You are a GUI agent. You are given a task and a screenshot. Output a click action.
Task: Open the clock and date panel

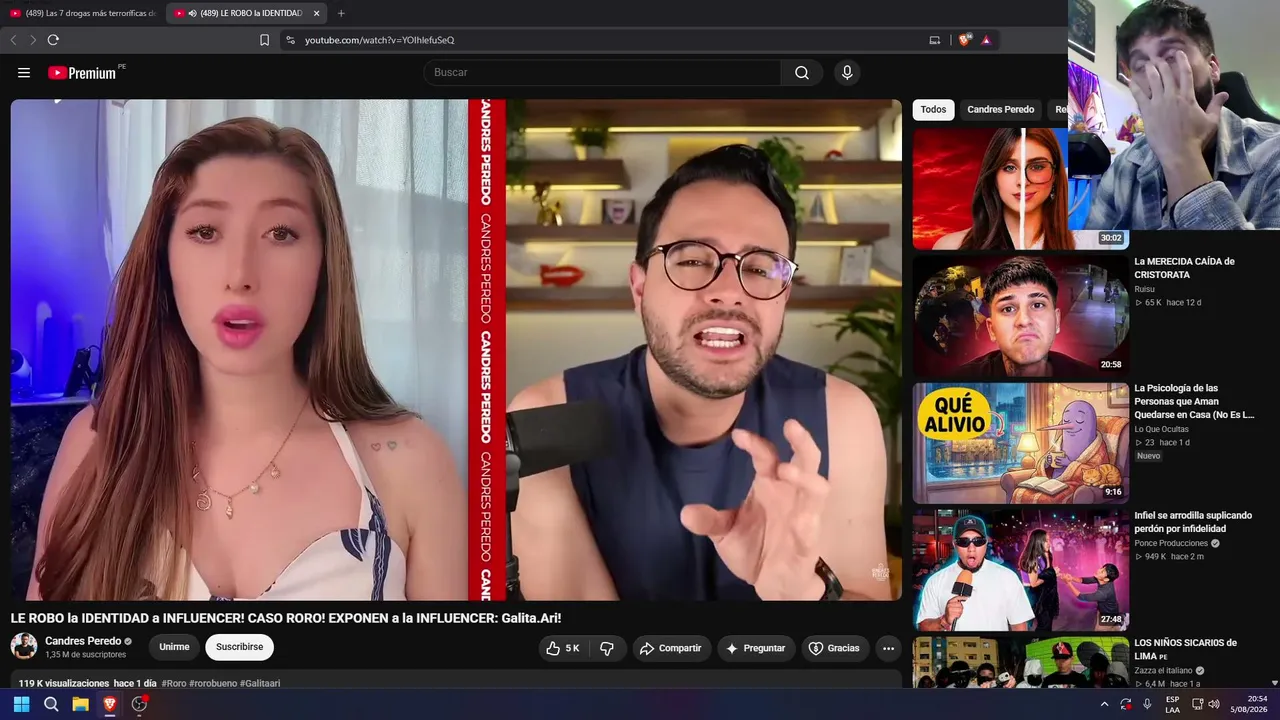click(x=1249, y=704)
